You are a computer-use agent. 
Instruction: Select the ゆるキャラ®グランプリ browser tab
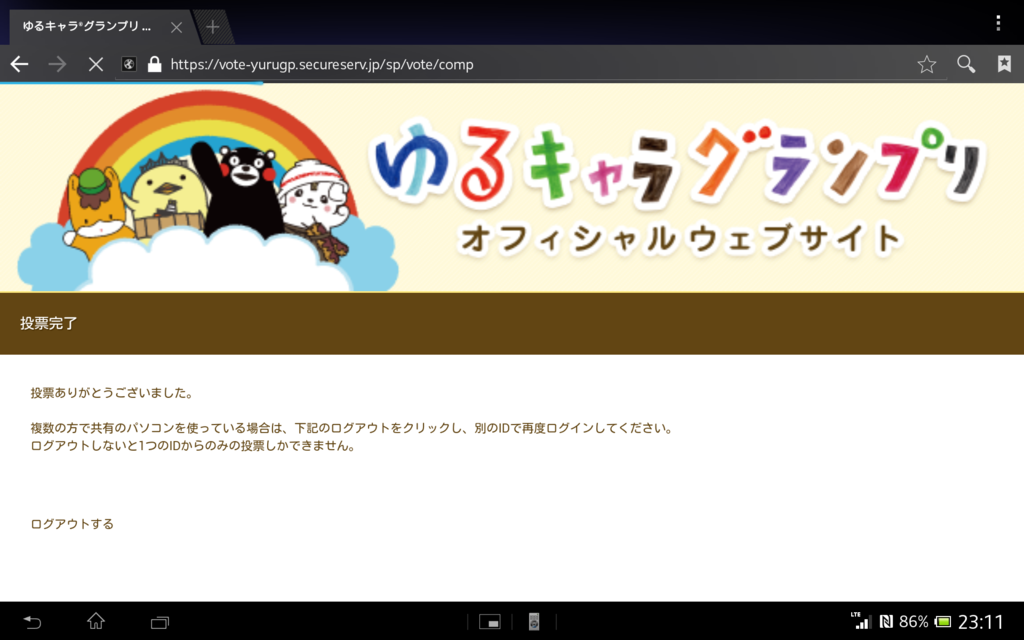coord(87,26)
